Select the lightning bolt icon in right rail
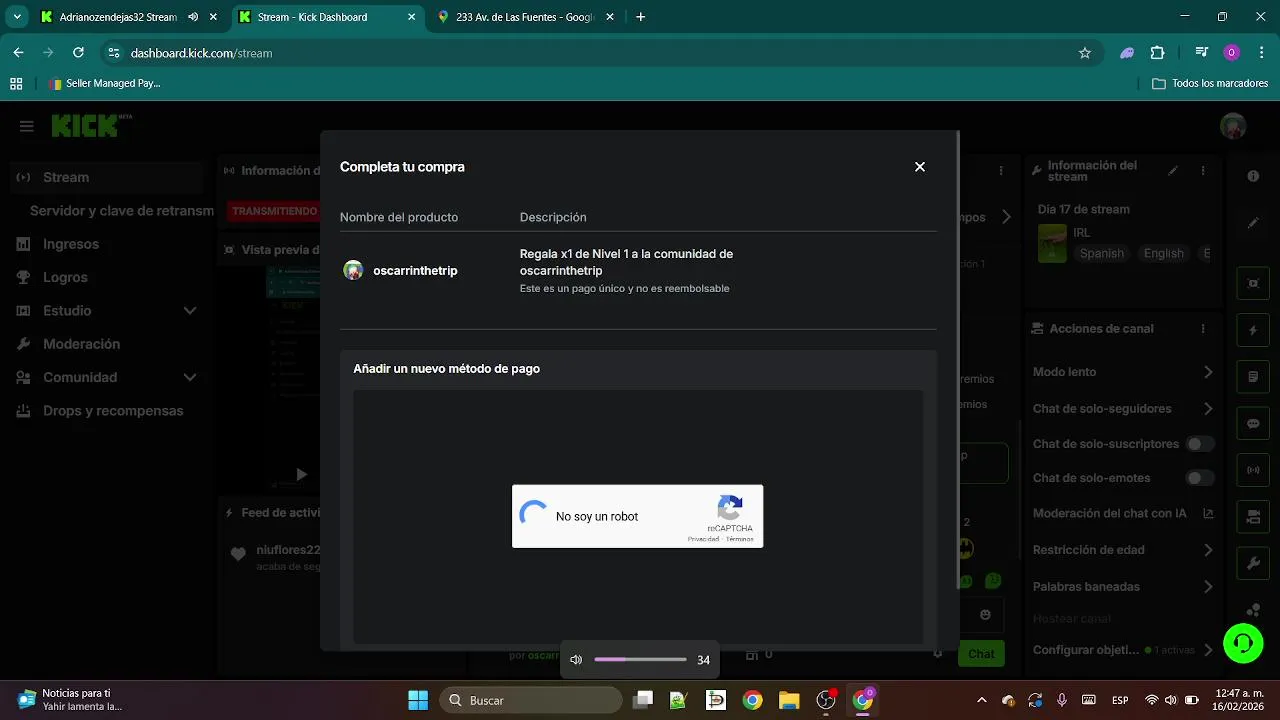This screenshot has height=720, width=1280. (1253, 330)
